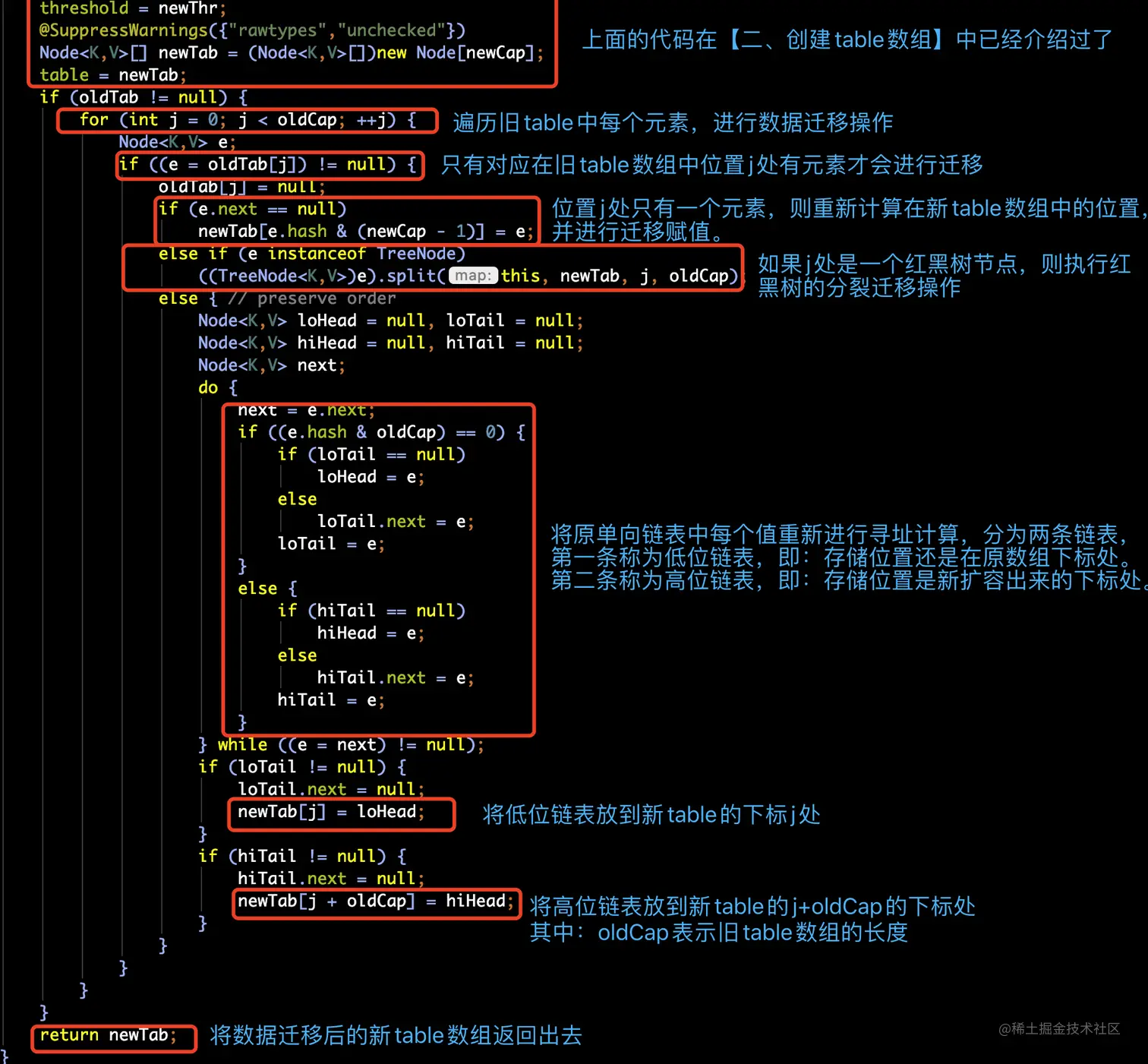Click 'else if (e instanceof TreeNode)' line

(311, 254)
